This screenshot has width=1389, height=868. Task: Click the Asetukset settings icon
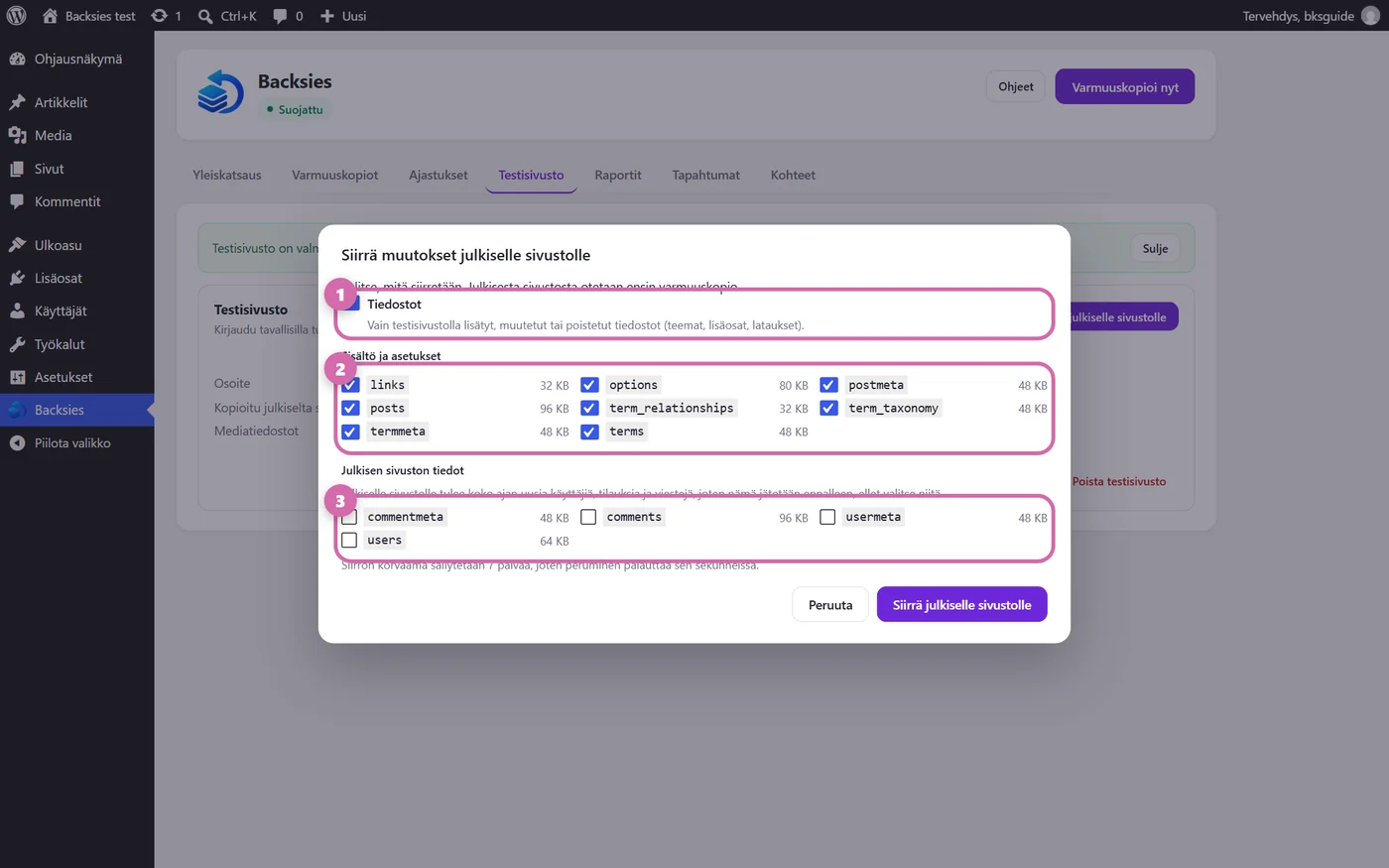pos(17,377)
